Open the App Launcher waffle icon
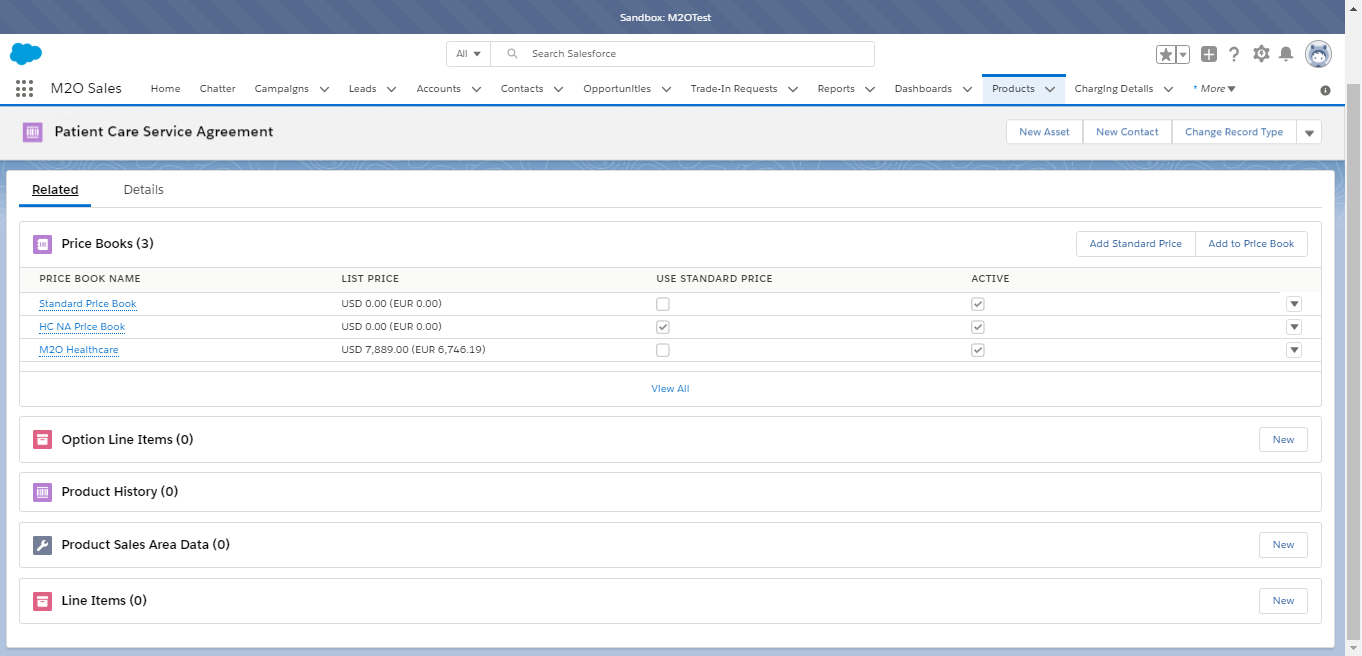Viewport: 1362px width, 656px height. [24, 88]
